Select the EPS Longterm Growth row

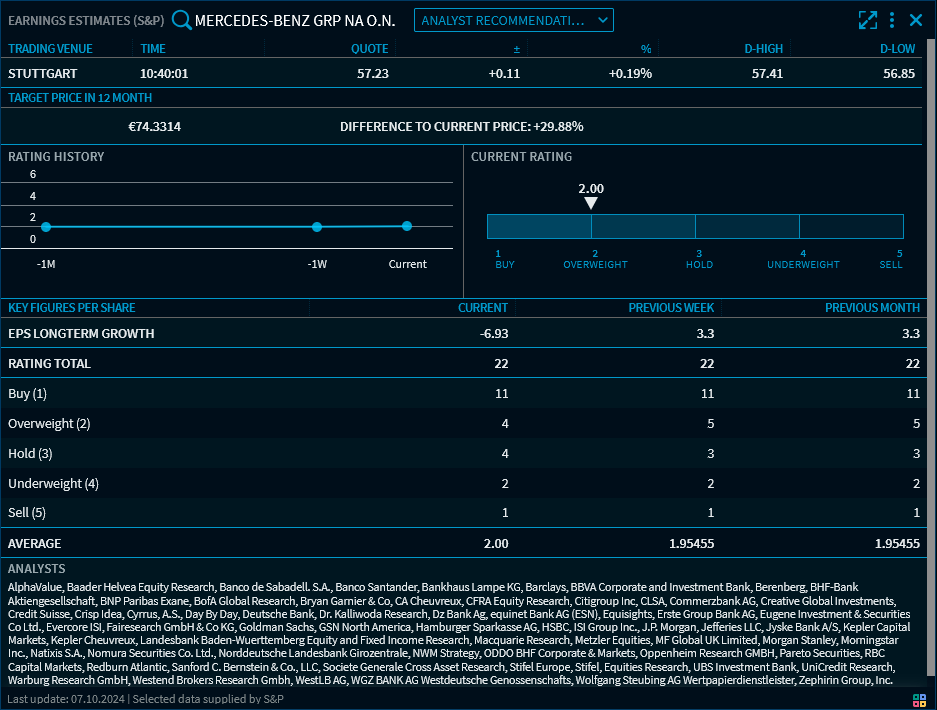click(x=81, y=333)
